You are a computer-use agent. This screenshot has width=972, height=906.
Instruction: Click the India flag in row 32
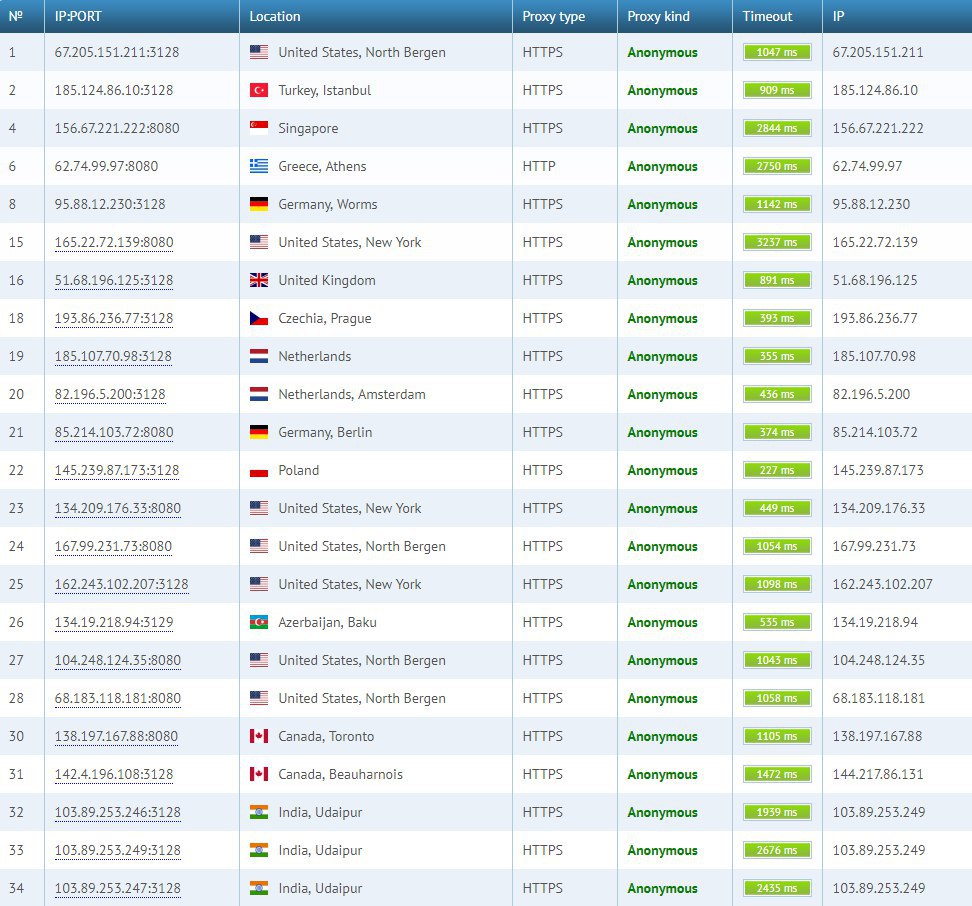pos(258,812)
